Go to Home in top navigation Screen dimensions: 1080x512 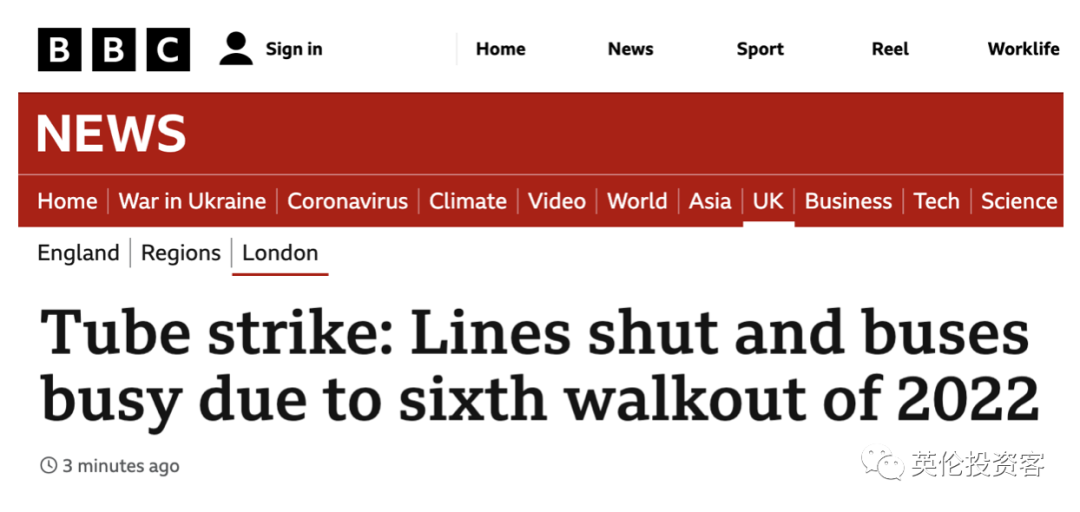coord(501,49)
